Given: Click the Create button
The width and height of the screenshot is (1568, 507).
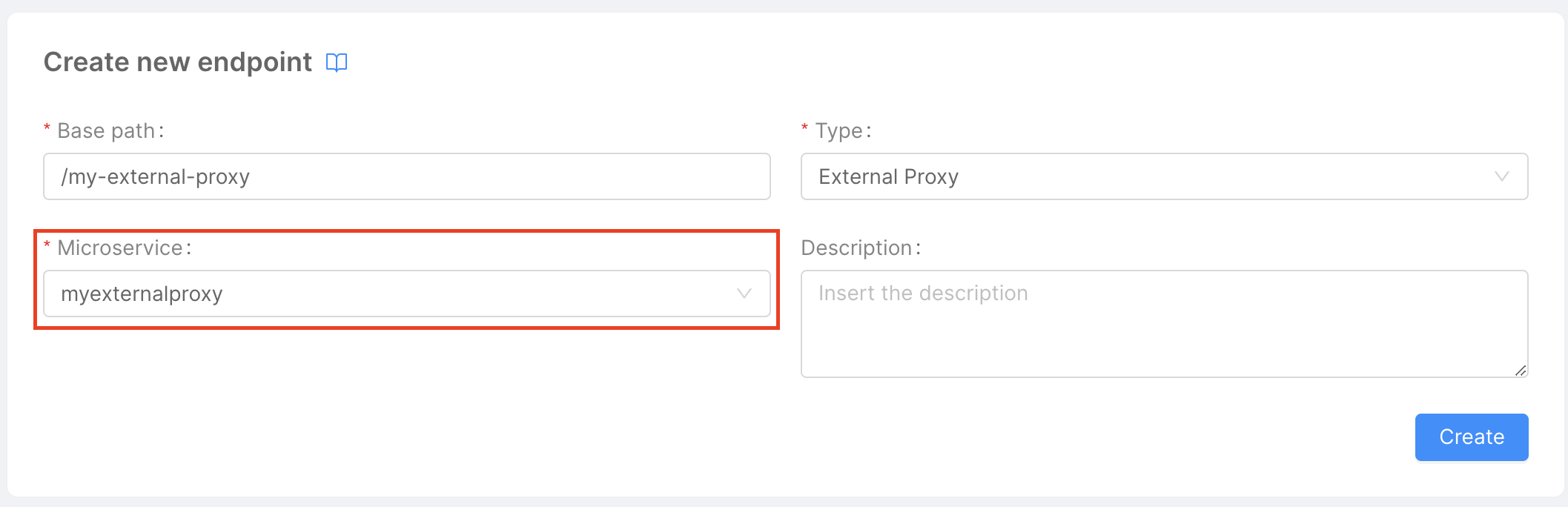Looking at the screenshot, I should pyautogui.click(x=1471, y=437).
